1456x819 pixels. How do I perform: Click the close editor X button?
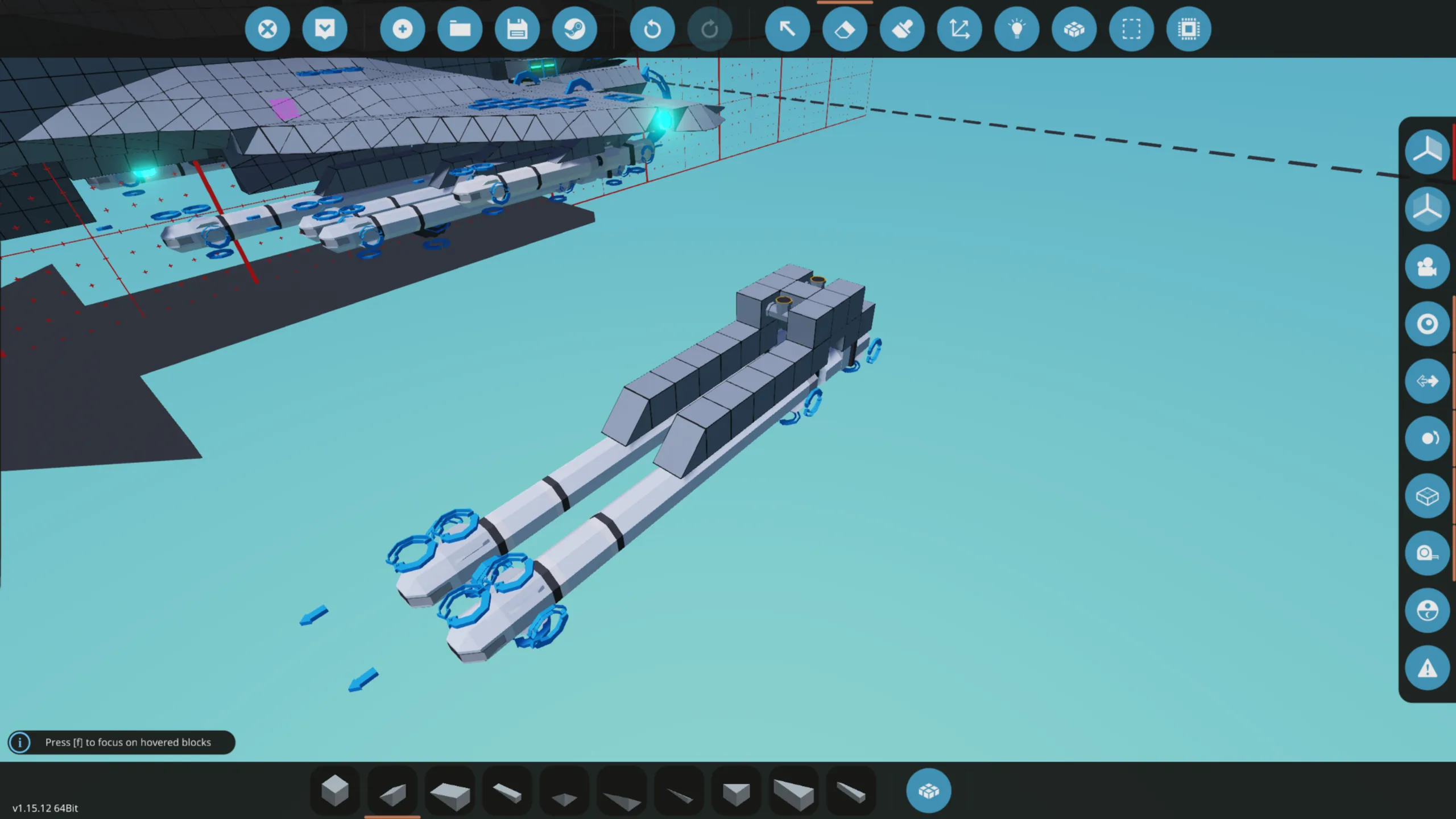[267, 29]
